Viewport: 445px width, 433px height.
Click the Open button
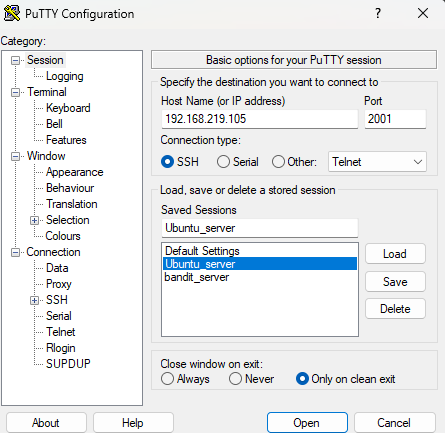[x=307, y=423]
